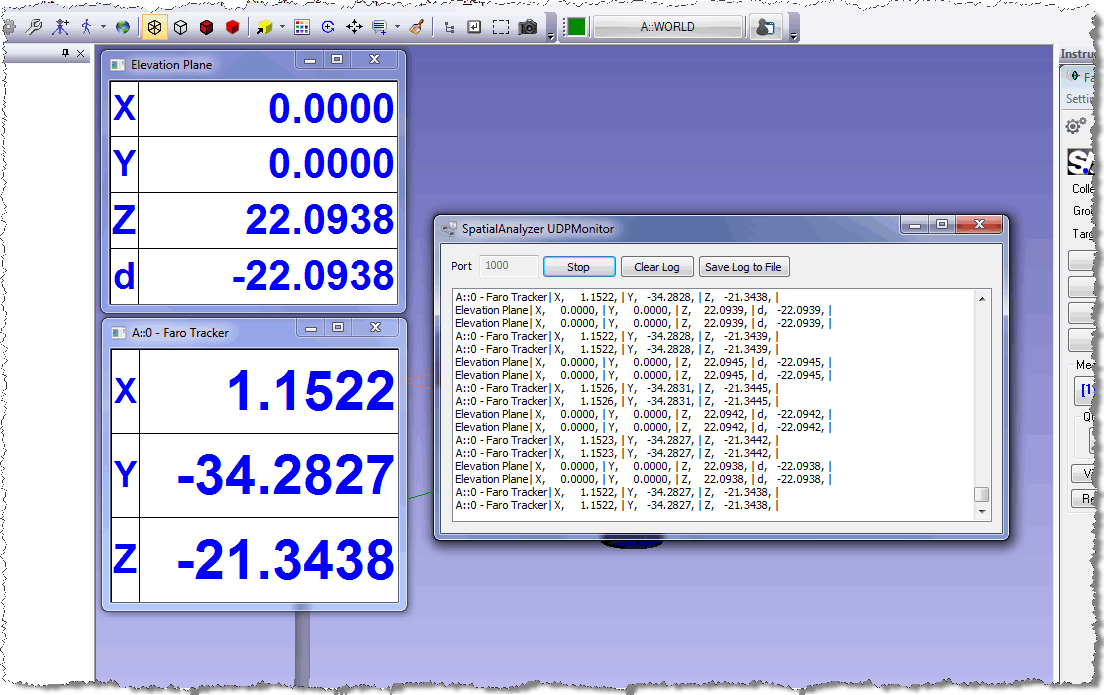This screenshot has height=695, width=1104.
Task: Click Stop button in UDPMonitor
Action: coord(579,267)
